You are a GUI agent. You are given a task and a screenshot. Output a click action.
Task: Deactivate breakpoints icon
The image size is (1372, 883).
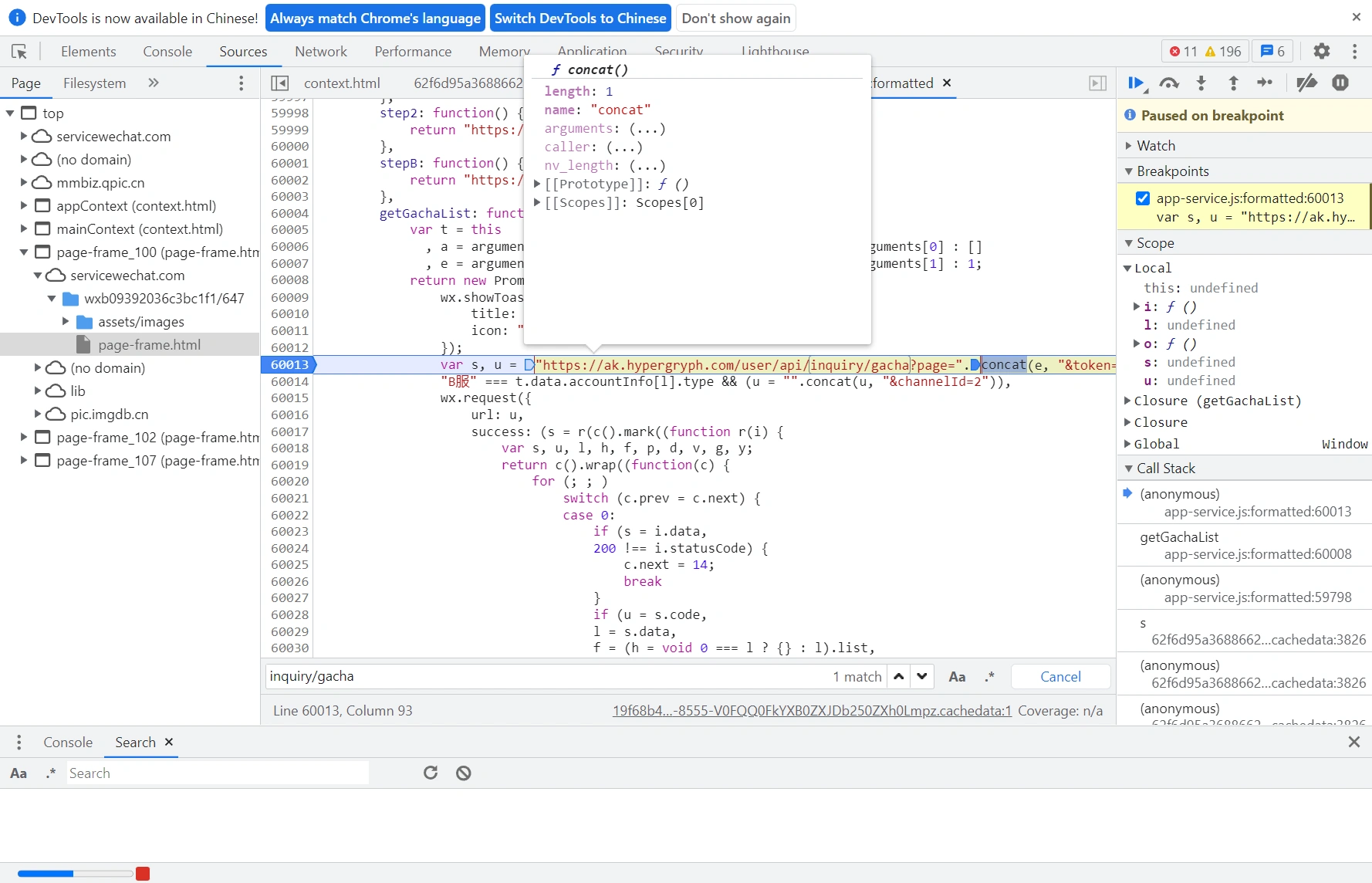coord(1306,83)
